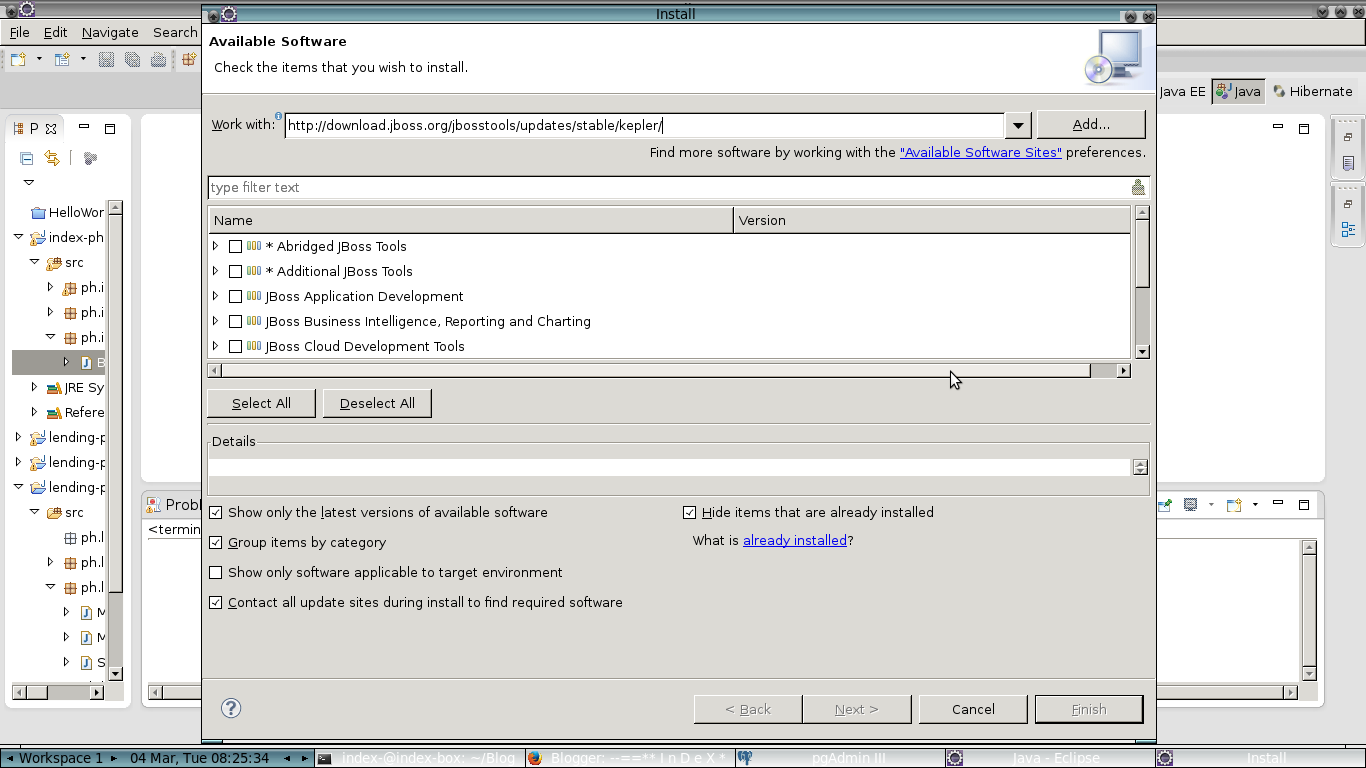Click the Cancel button
The image size is (1366, 768).
tap(973, 709)
